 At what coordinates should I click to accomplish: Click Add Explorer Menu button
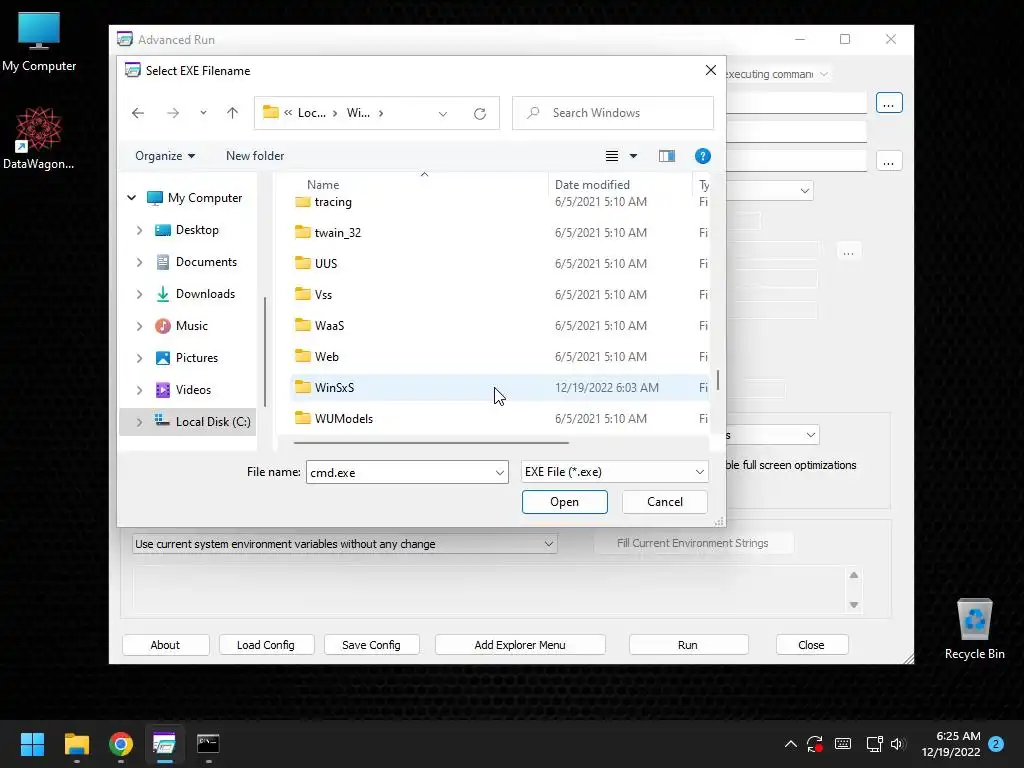520,645
